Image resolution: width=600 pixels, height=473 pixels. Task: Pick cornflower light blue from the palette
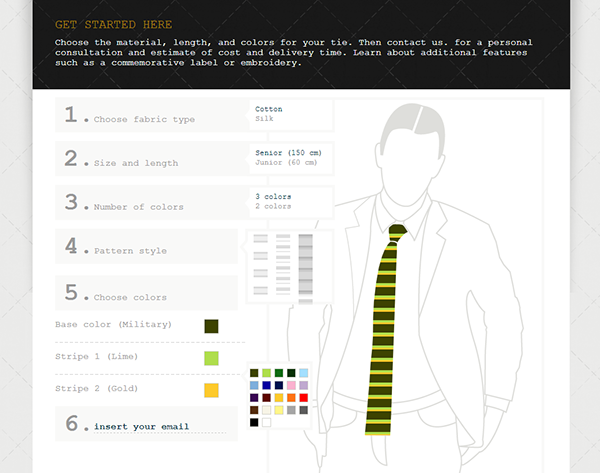pos(254,385)
